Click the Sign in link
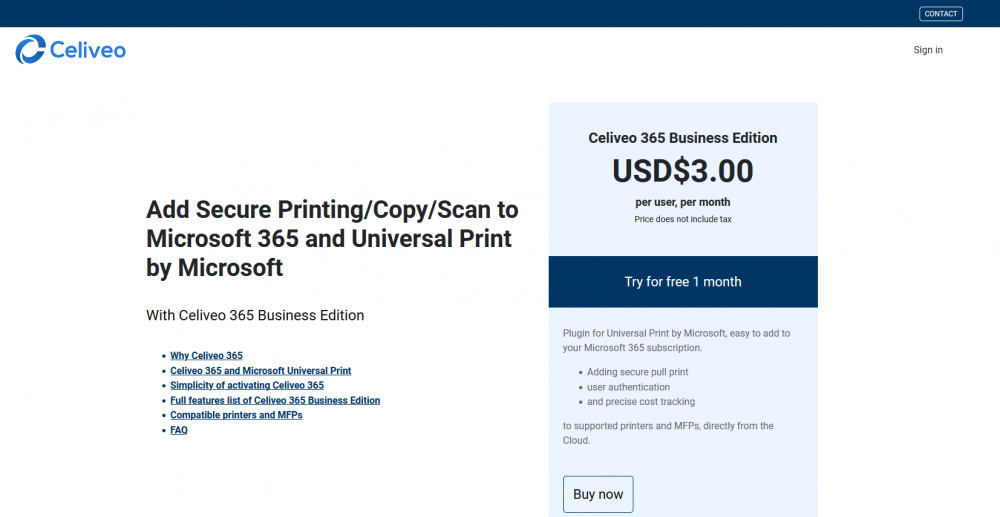 click(928, 50)
